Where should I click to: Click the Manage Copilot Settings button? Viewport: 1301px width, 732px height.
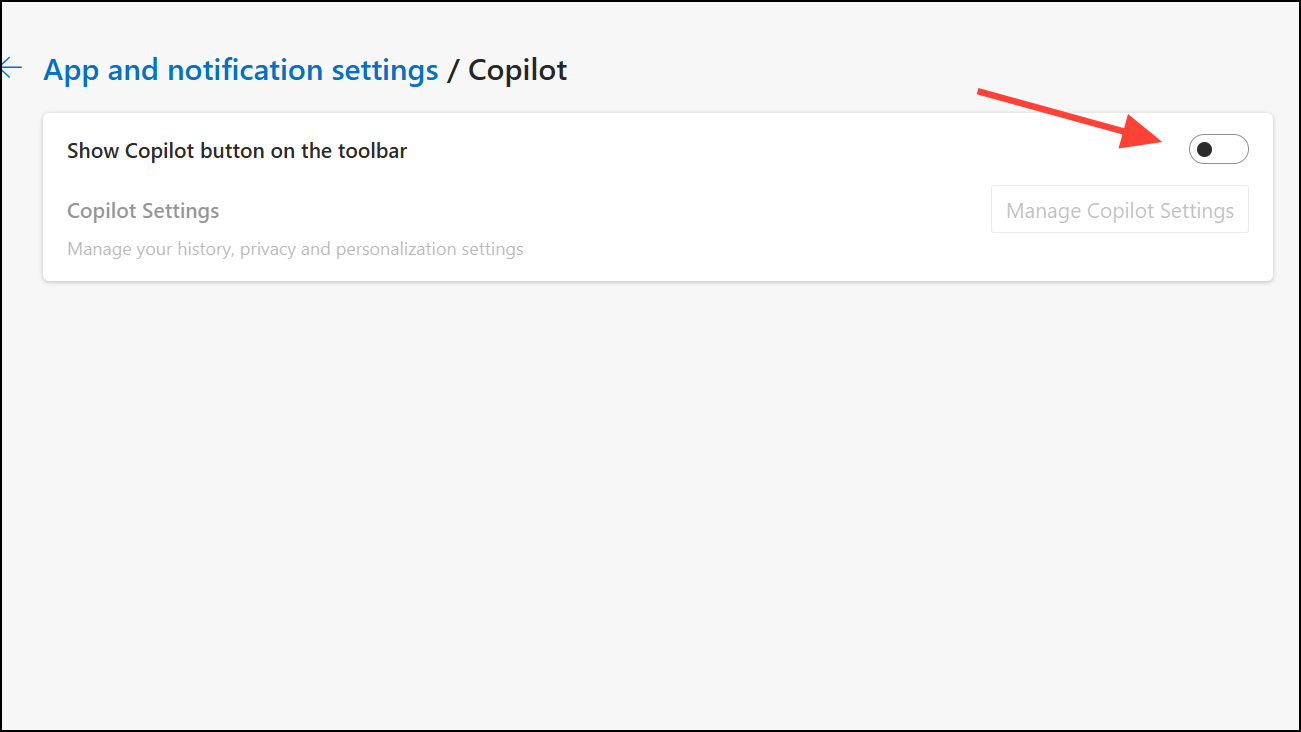click(1119, 209)
